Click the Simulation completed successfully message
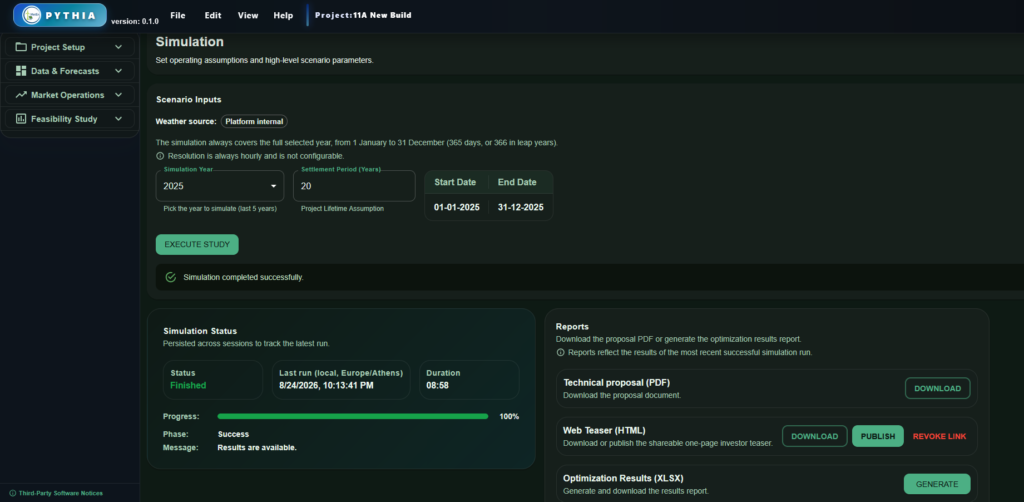Image resolution: width=1024 pixels, height=502 pixels. tap(244, 277)
